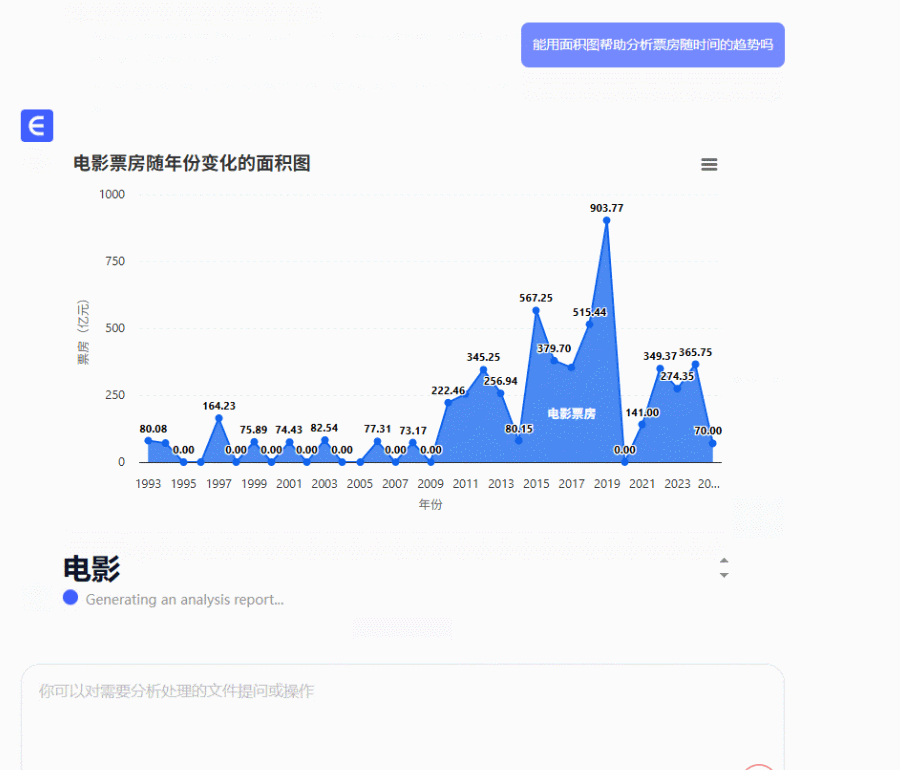The width and height of the screenshot is (900, 770).
Task: Click the 2011 x-axis tick label
Action: click(x=465, y=484)
